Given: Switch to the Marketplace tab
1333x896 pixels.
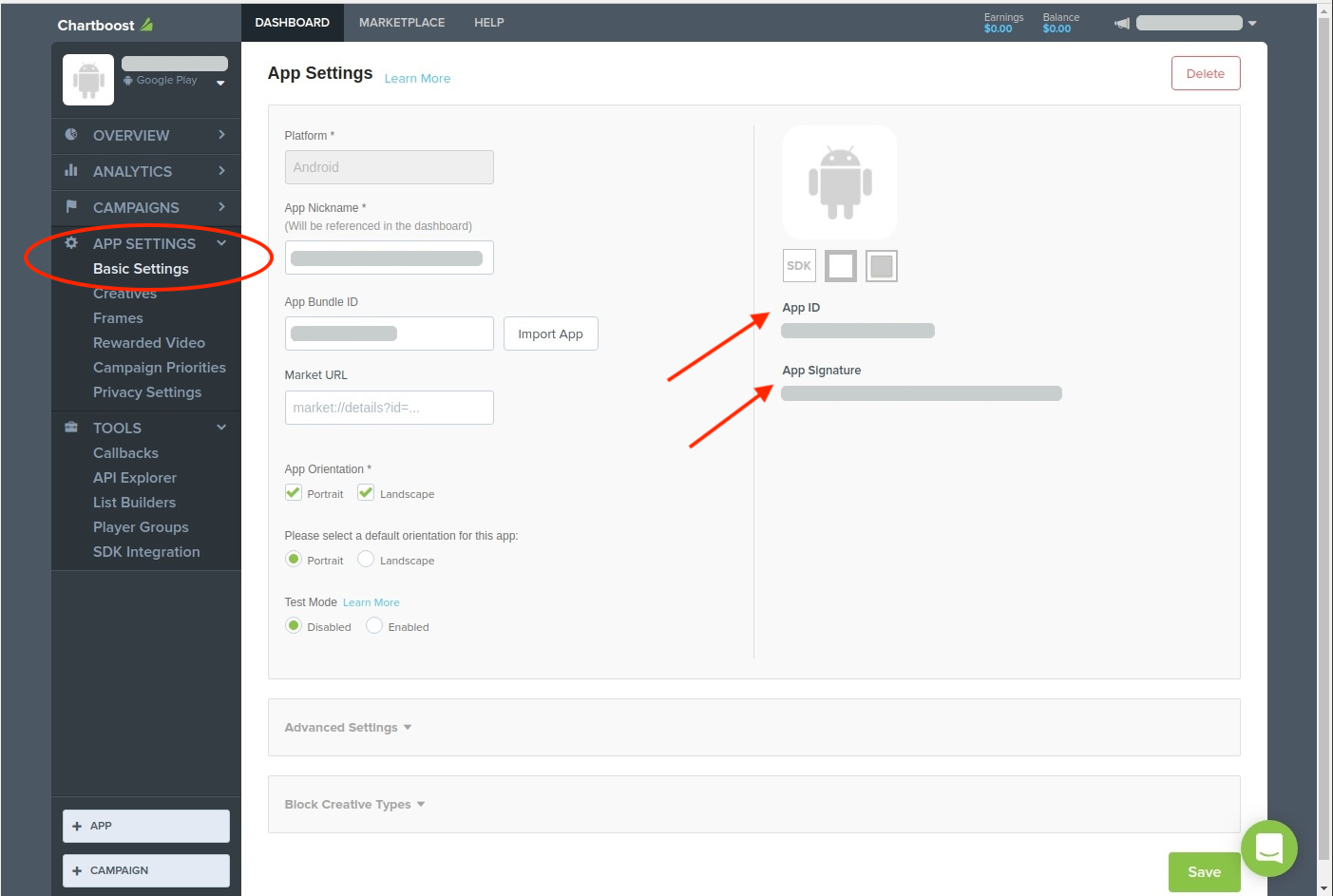Looking at the screenshot, I should point(401,22).
